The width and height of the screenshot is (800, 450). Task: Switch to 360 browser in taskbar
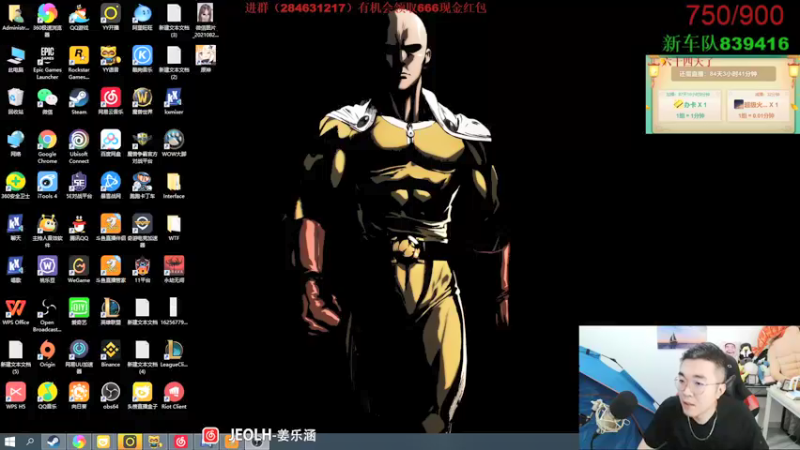(79, 442)
